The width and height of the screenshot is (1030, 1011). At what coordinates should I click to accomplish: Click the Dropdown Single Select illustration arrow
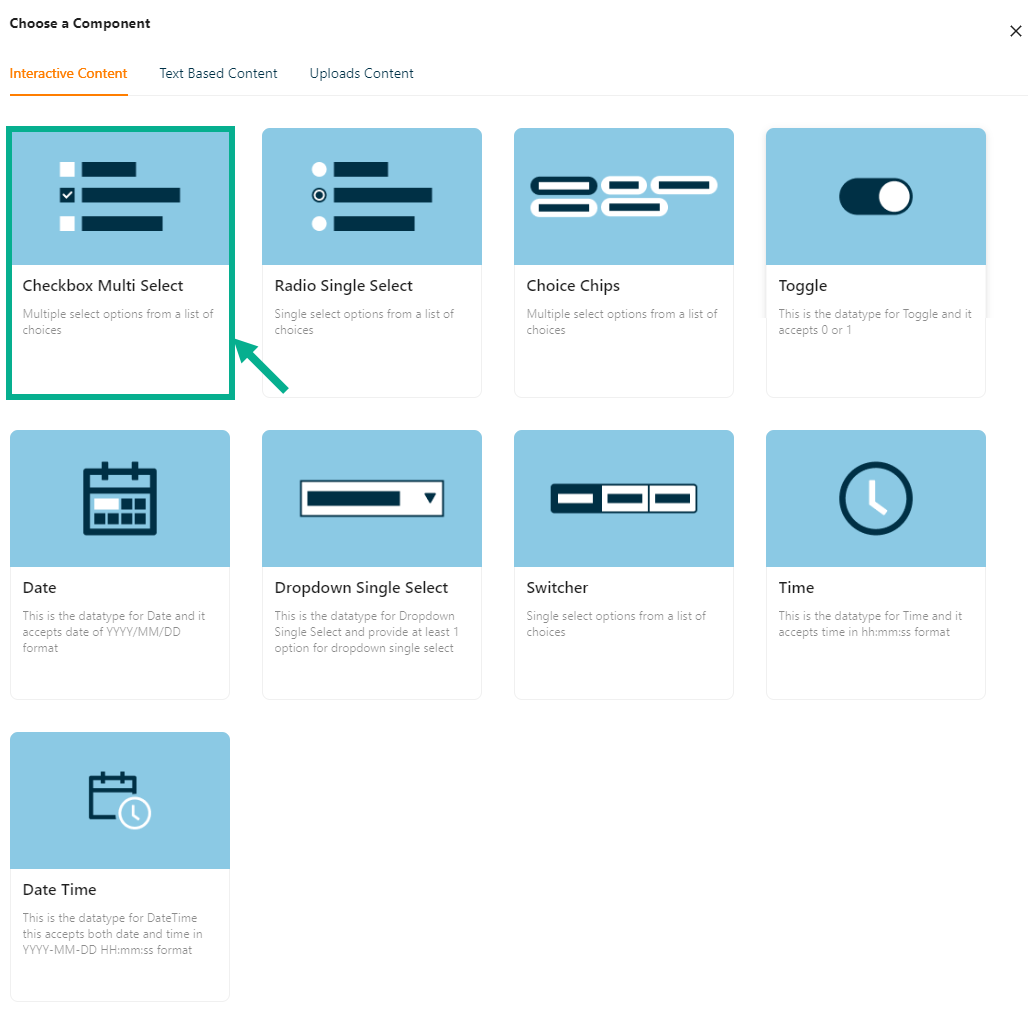tap(430, 498)
